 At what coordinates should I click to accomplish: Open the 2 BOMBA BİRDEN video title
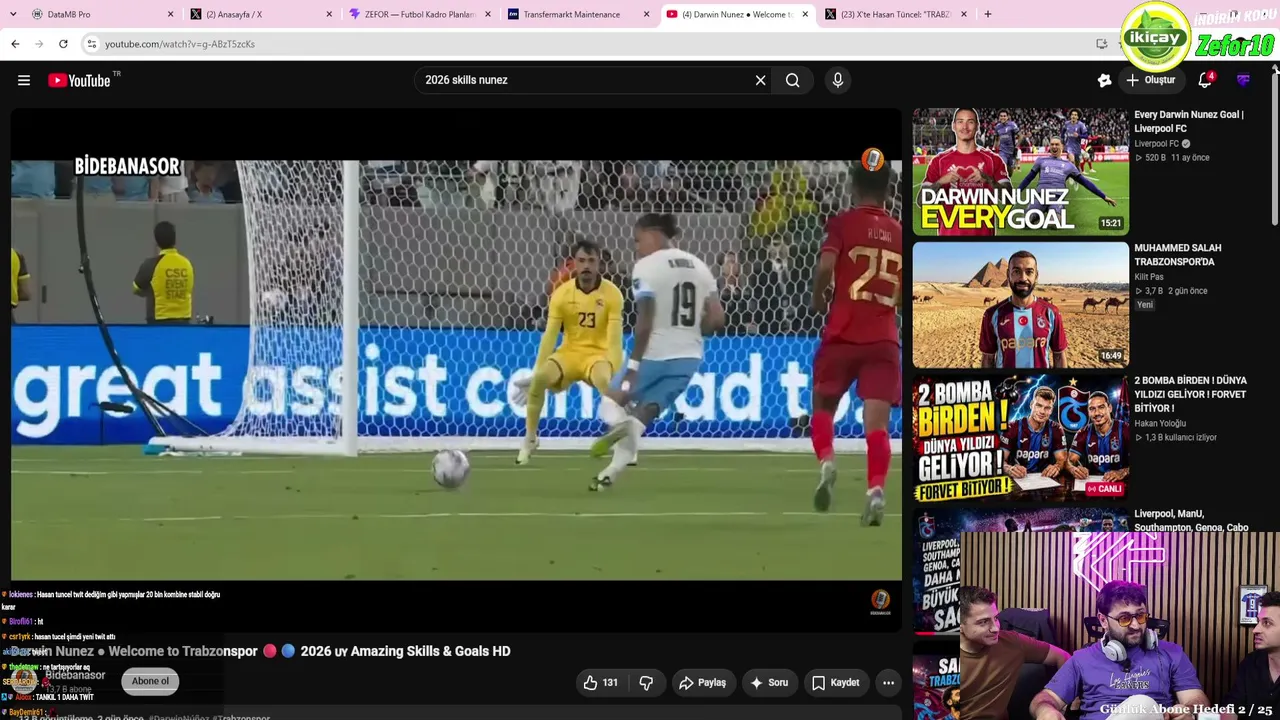(x=1190, y=394)
